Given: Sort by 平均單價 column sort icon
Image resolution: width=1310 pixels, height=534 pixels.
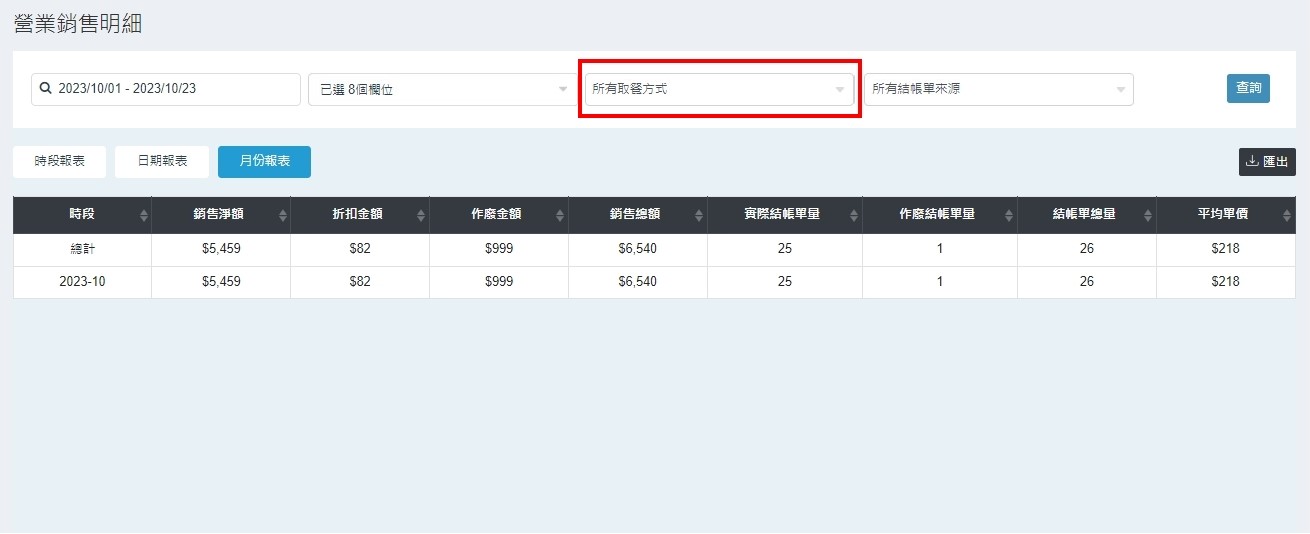Looking at the screenshot, I should tap(1286, 216).
